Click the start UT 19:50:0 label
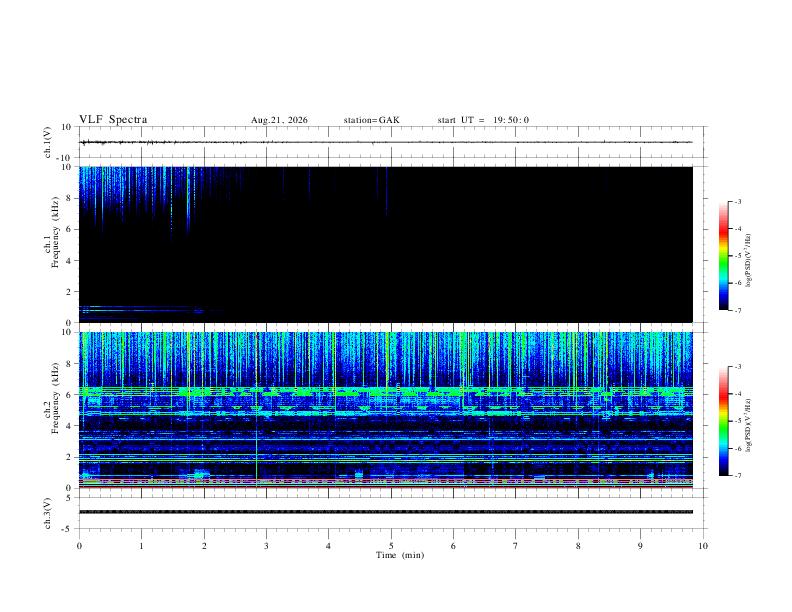Screen dimensions: 792x612 coord(483,120)
